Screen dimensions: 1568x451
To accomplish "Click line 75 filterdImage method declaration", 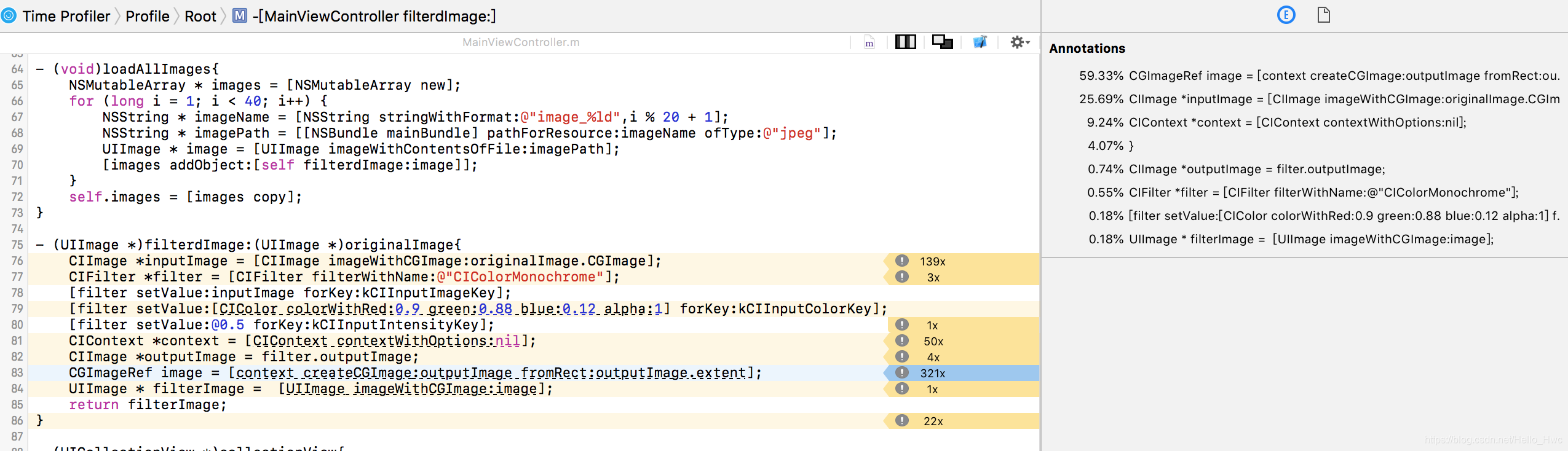I will [x=248, y=245].
